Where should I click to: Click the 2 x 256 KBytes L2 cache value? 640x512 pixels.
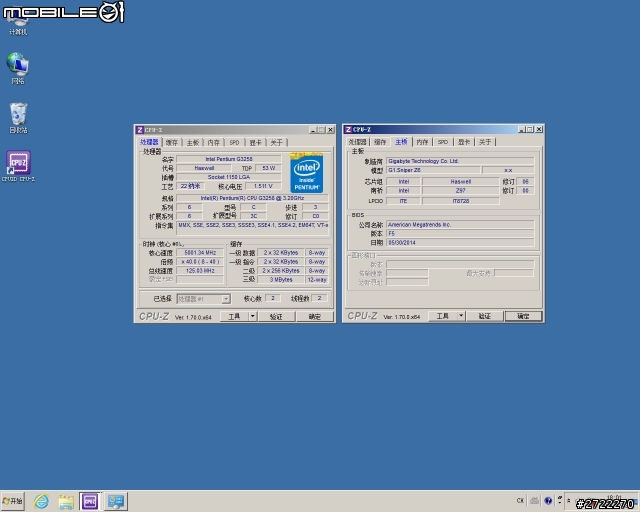[x=281, y=271]
